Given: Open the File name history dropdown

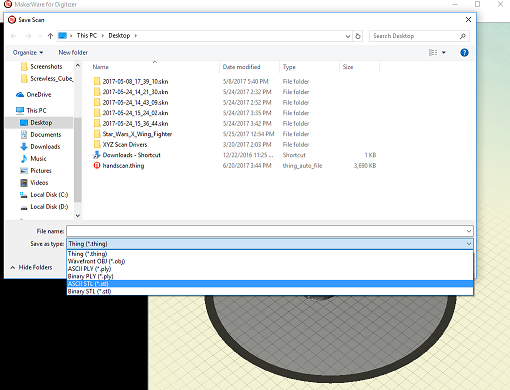Looking at the screenshot, I should 469,231.
